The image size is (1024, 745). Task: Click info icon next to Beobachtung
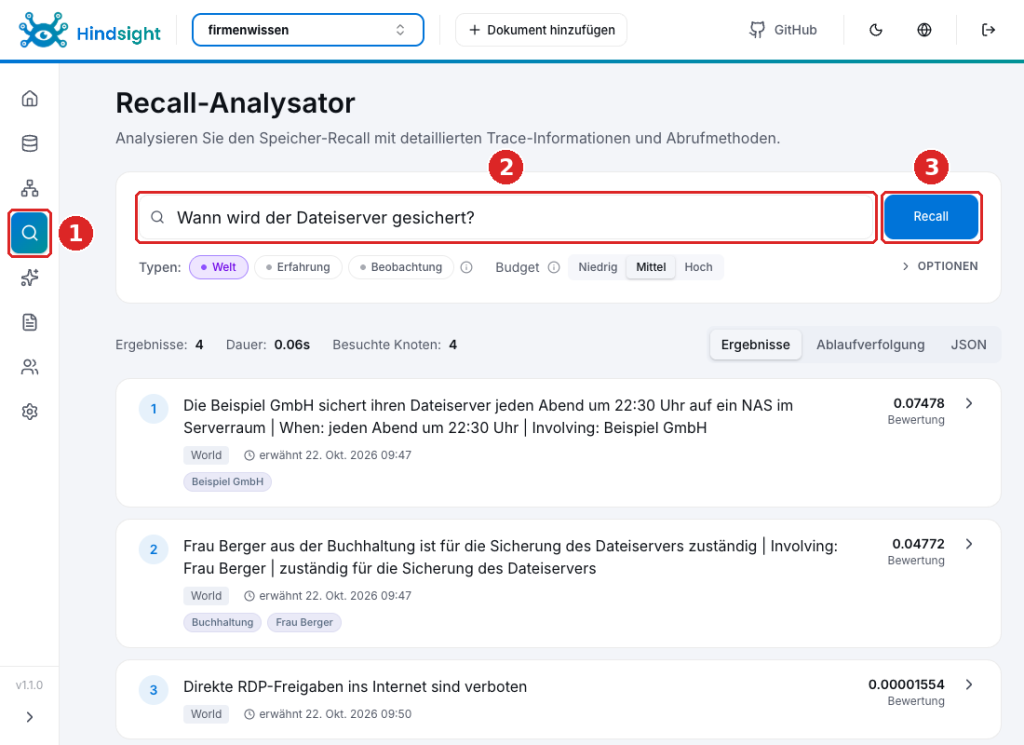[466, 267]
